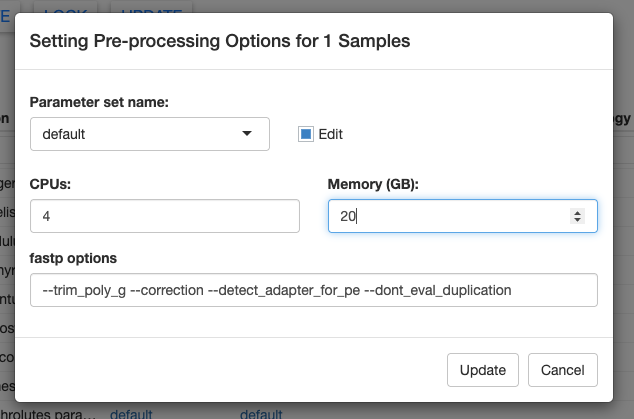Image resolution: width=634 pixels, height=419 pixels.
Task: Decrease Memory with the down stepper arrow
Action: point(577,220)
